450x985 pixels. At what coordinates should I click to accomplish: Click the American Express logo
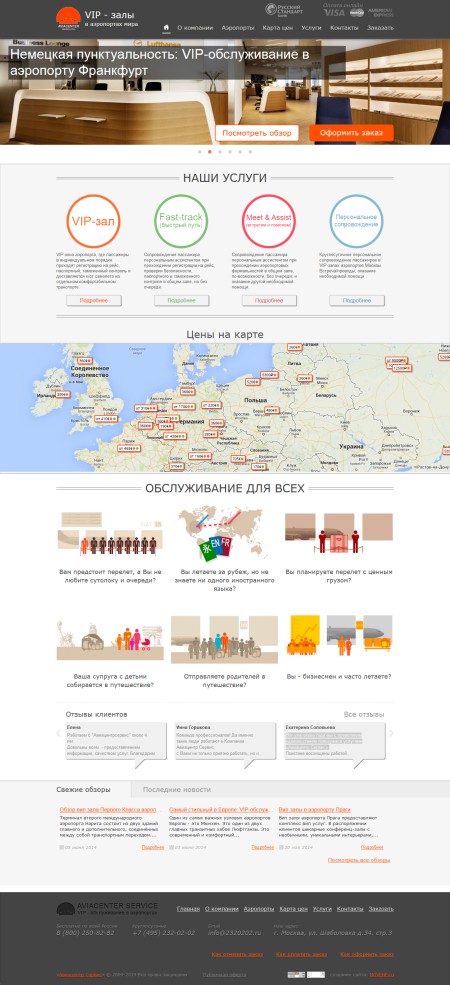381,13
